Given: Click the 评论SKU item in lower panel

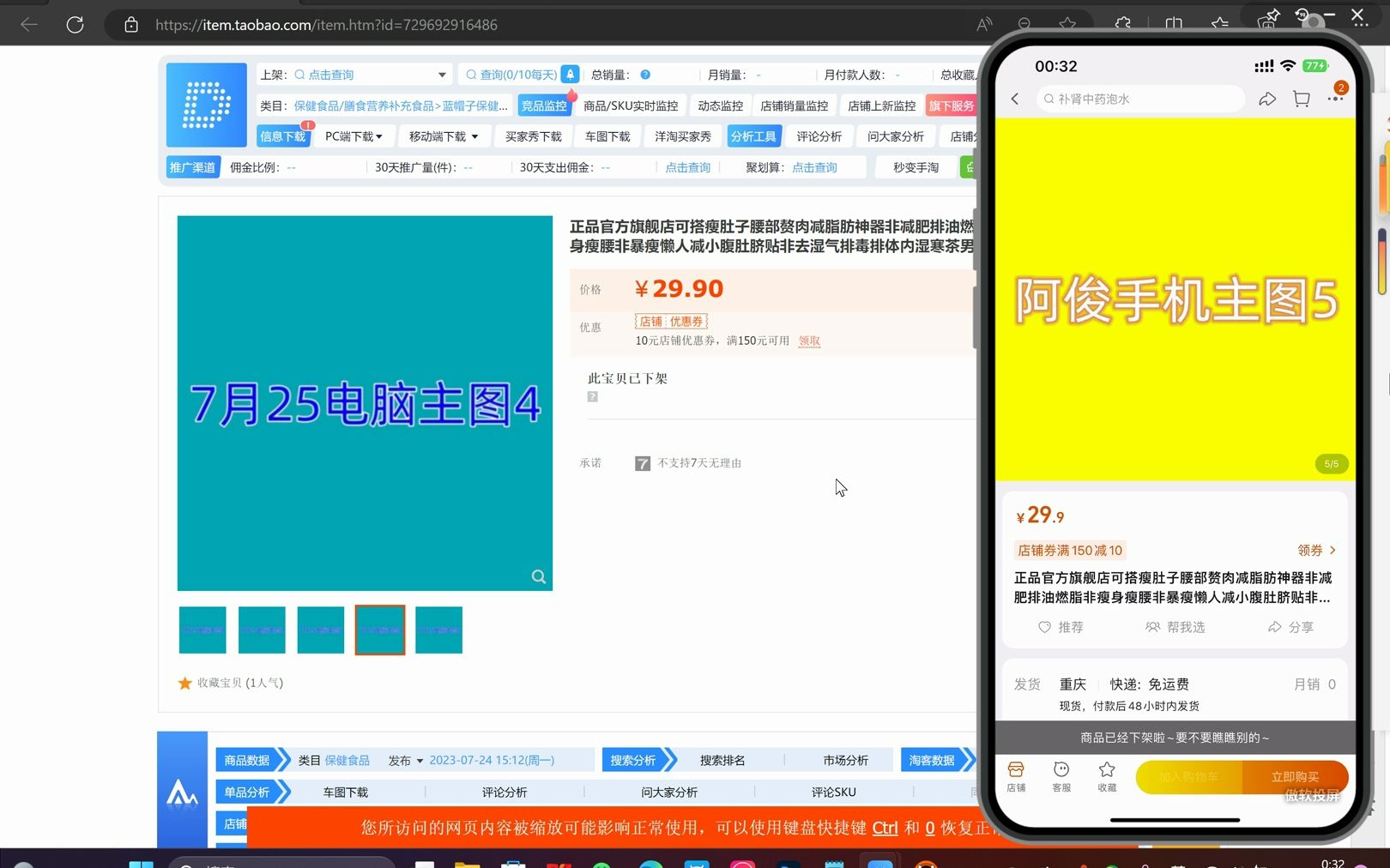Looking at the screenshot, I should [834, 793].
